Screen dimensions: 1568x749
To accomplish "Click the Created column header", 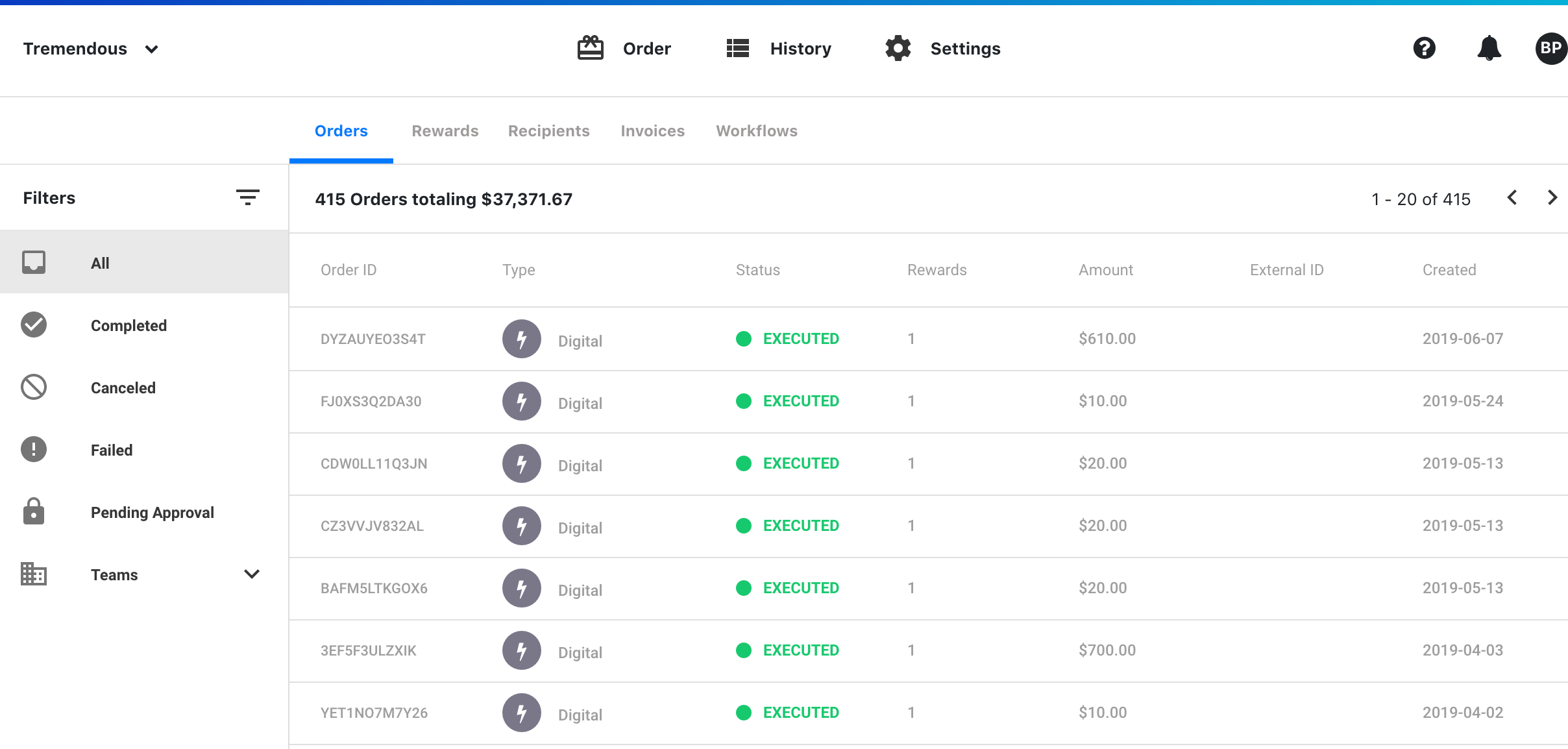I will [x=1449, y=270].
